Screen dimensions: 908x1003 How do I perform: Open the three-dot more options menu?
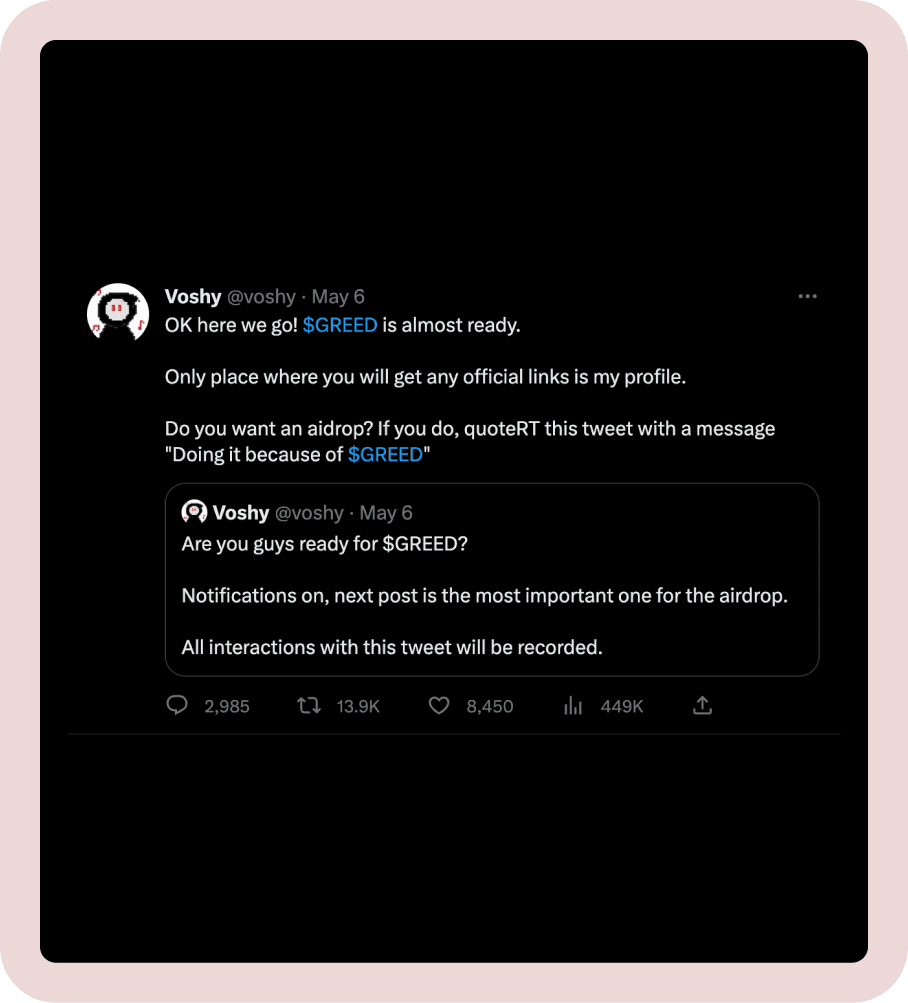click(807, 297)
